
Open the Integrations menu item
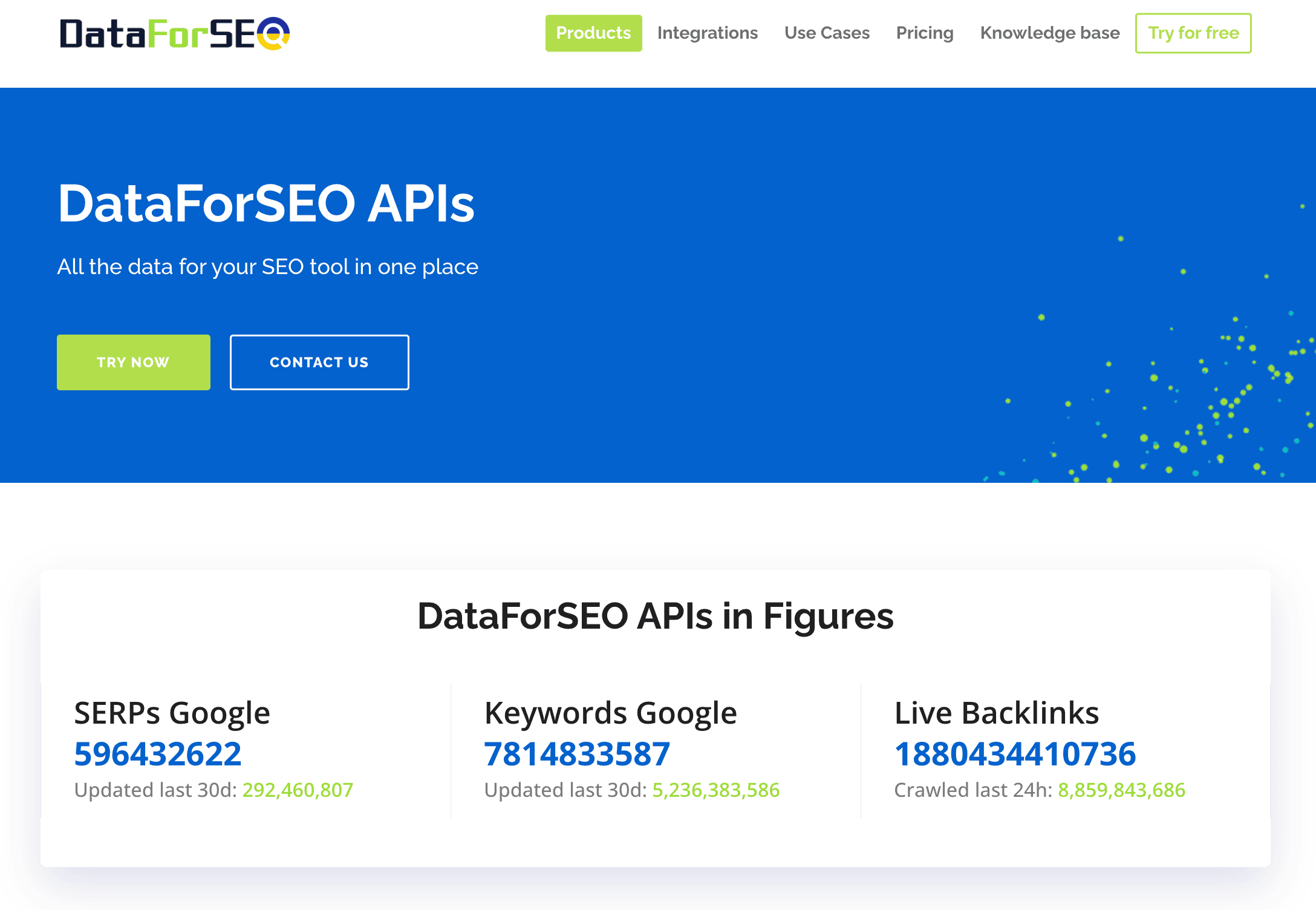pos(707,33)
